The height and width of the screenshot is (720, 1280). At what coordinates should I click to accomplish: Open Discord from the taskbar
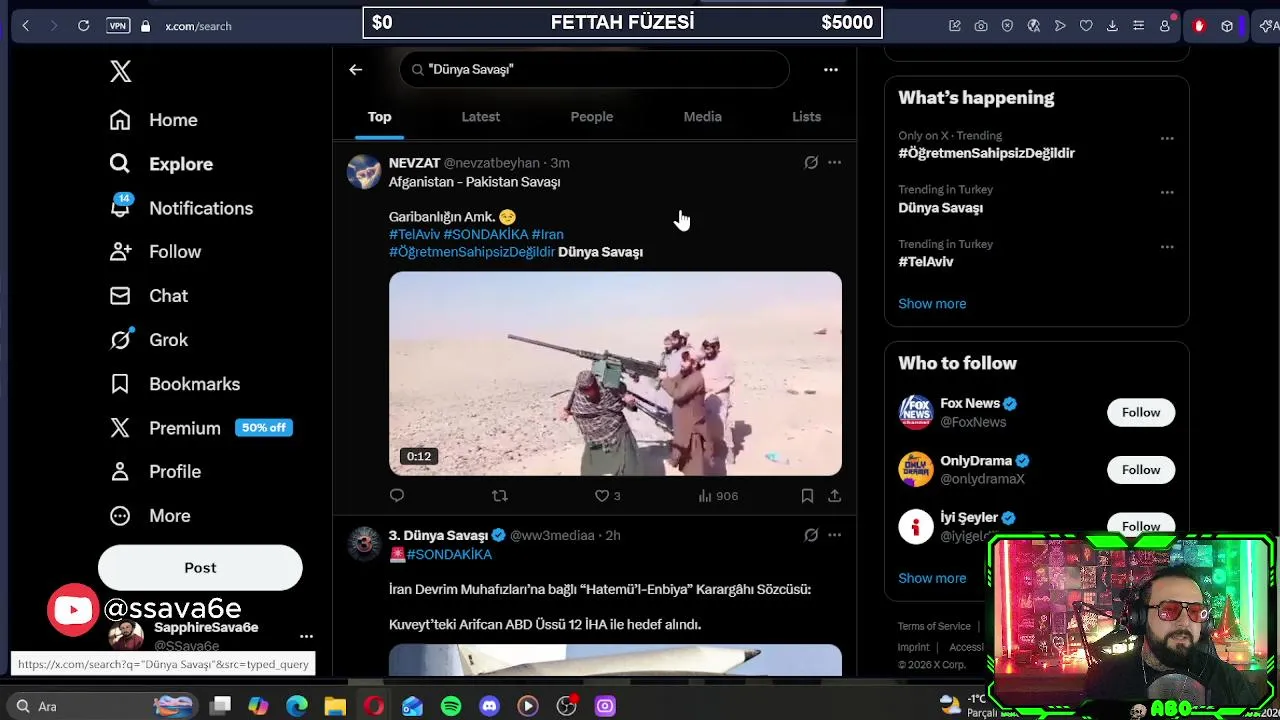489,706
